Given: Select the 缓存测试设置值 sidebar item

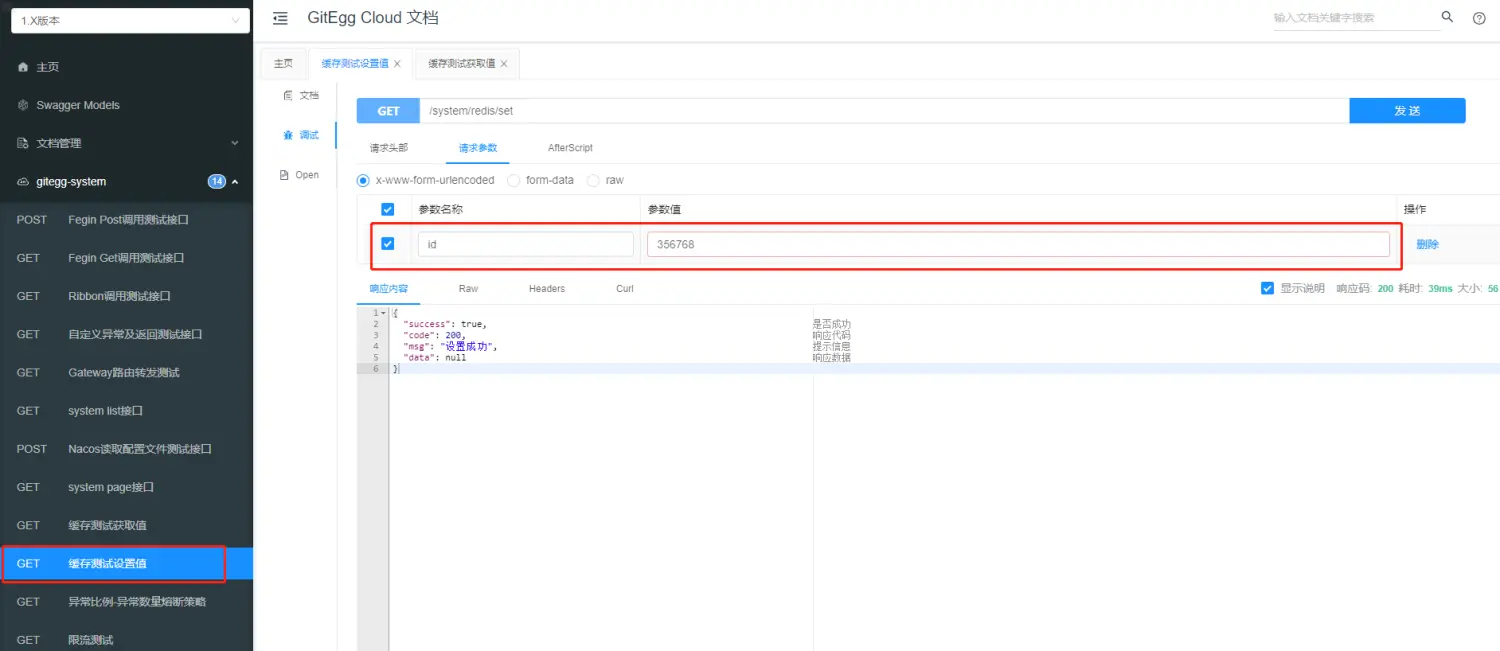Looking at the screenshot, I should [126, 564].
